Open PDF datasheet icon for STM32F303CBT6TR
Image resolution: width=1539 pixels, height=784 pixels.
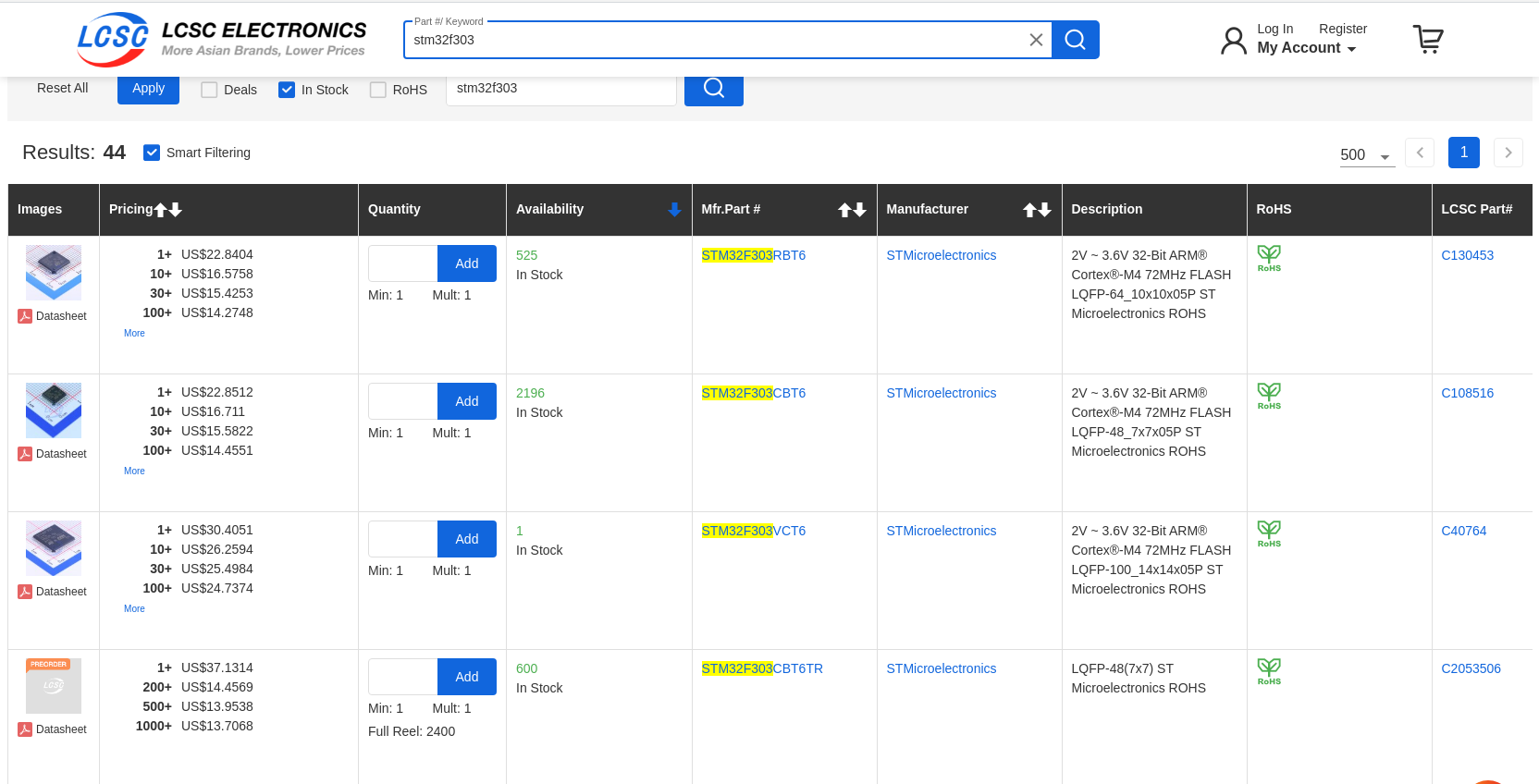point(25,729)
